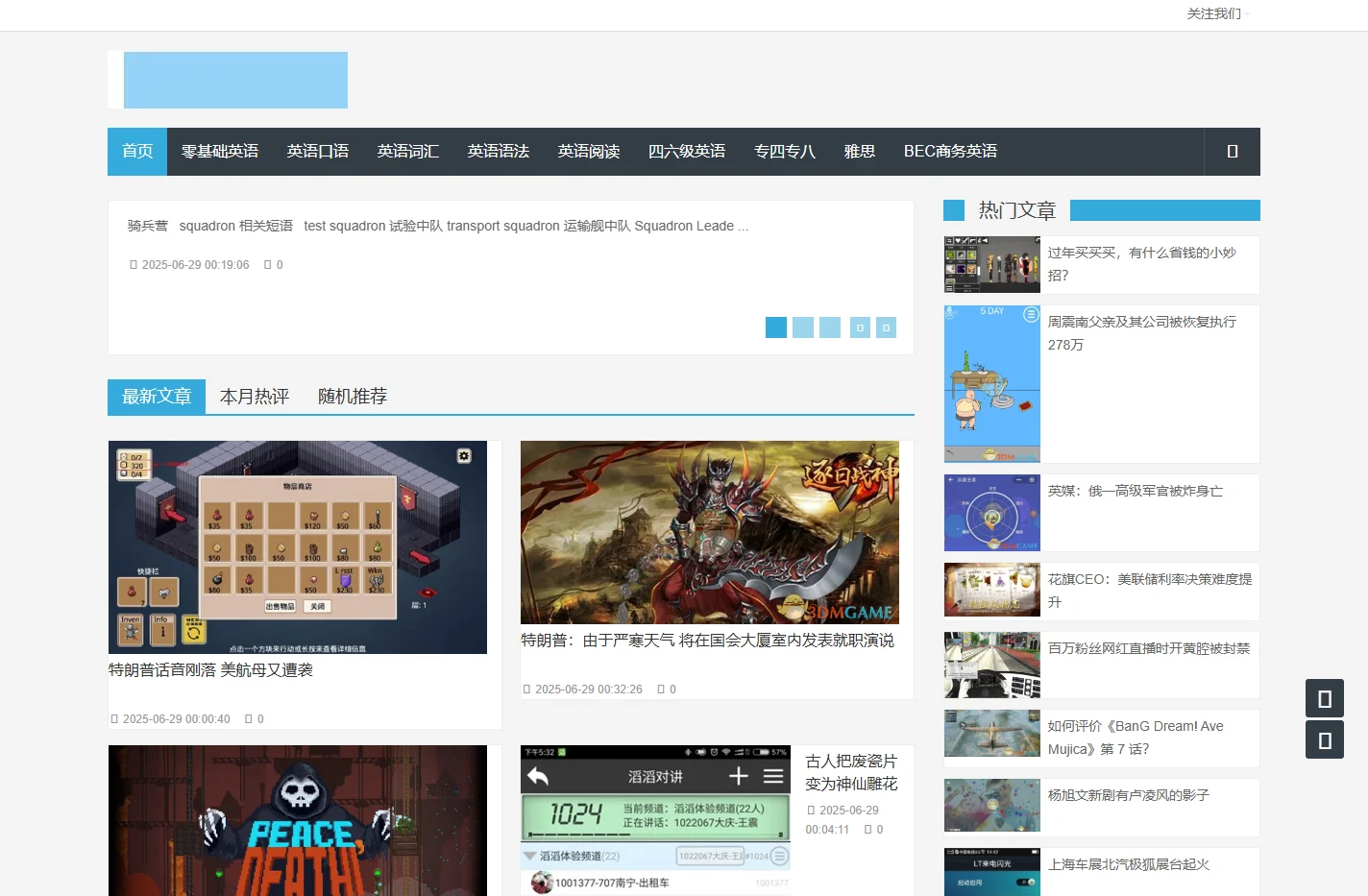The width and height of the screenshot is (1368, 896).
Task: Select the third slider pagination dot
Action: coord(830,327)
